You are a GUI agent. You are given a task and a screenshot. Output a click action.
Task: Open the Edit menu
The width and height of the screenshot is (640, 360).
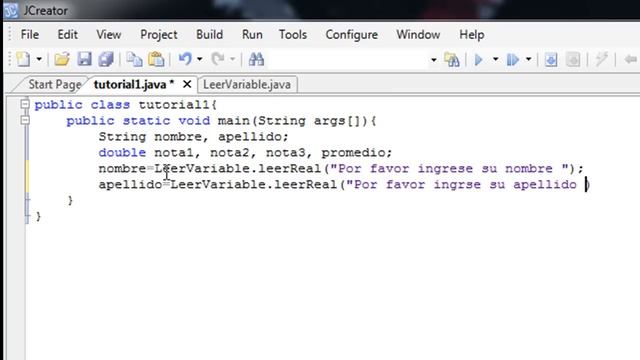pyautogui.click(x=67, y=35)
